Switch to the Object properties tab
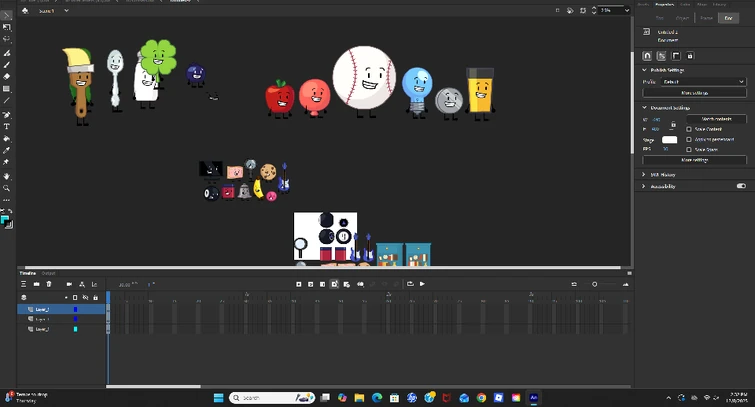 682,18
